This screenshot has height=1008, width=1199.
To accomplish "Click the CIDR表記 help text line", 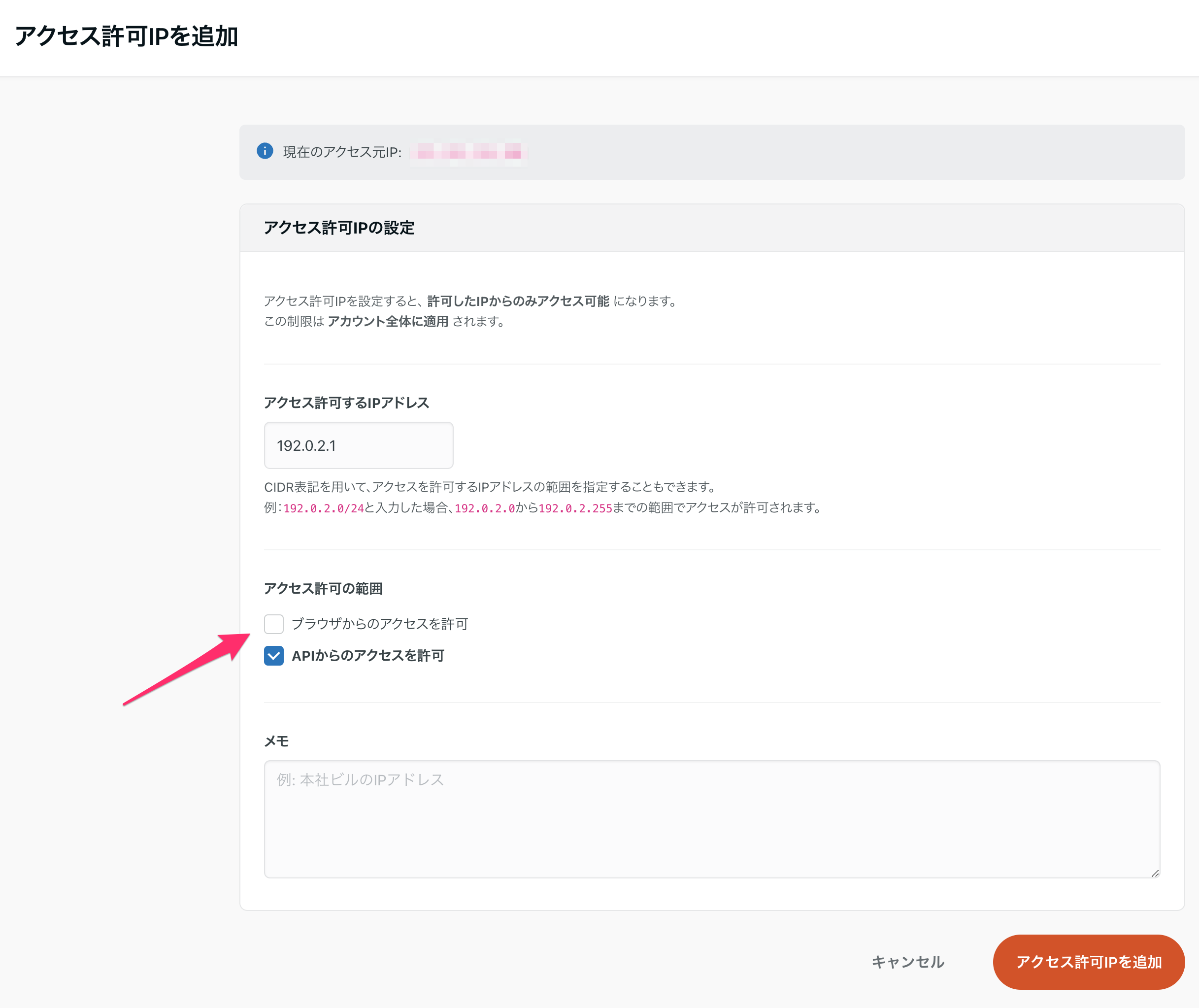I will tap(490, 487).
